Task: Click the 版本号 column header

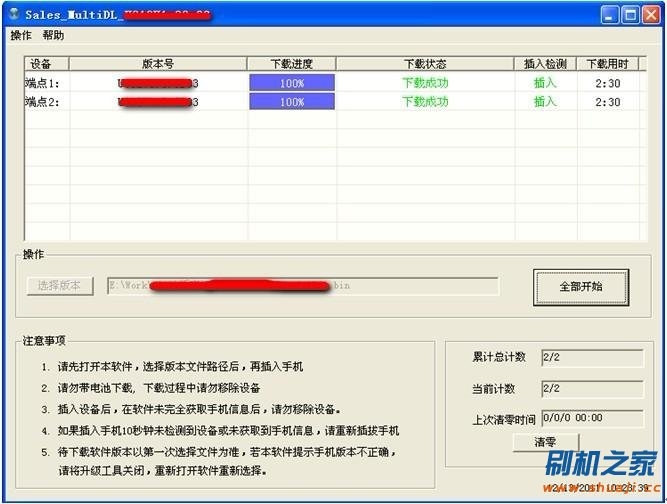Action: (x=158, y=64)
